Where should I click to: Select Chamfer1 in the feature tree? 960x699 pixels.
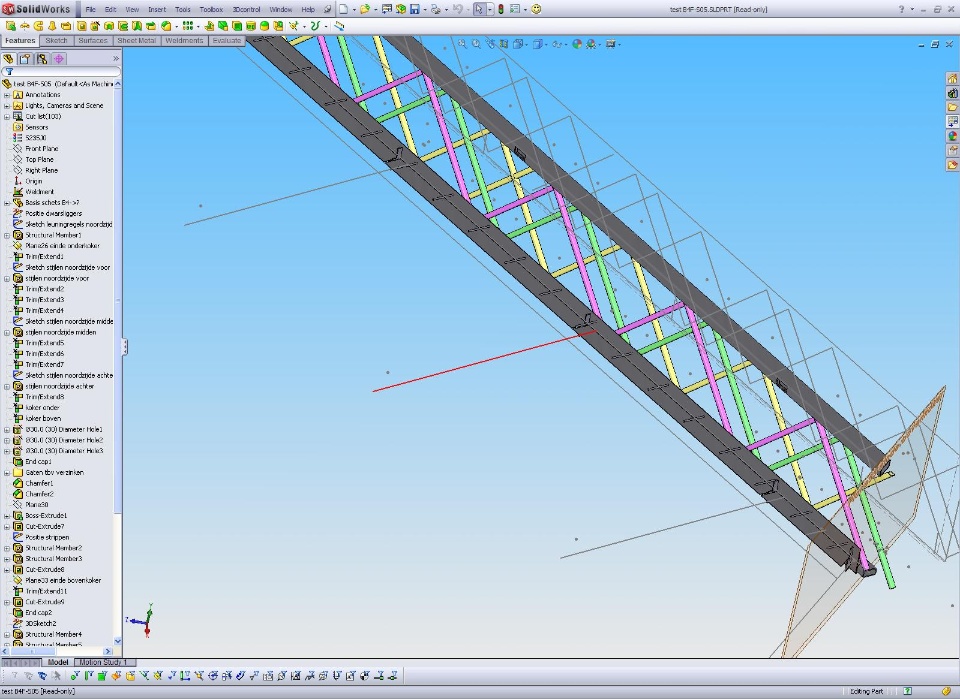(39, 483)
